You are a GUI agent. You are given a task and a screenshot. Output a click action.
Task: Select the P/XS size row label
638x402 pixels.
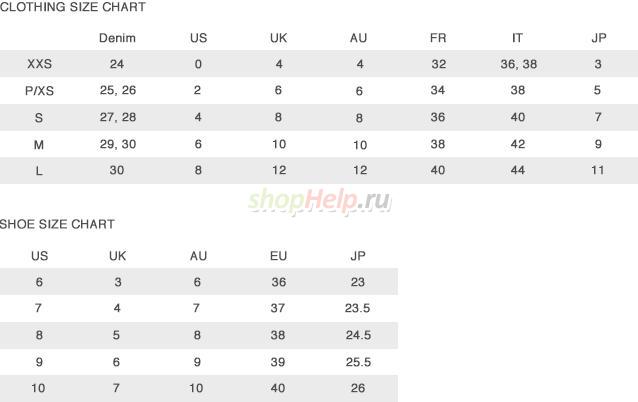click(x=39, y=90)
